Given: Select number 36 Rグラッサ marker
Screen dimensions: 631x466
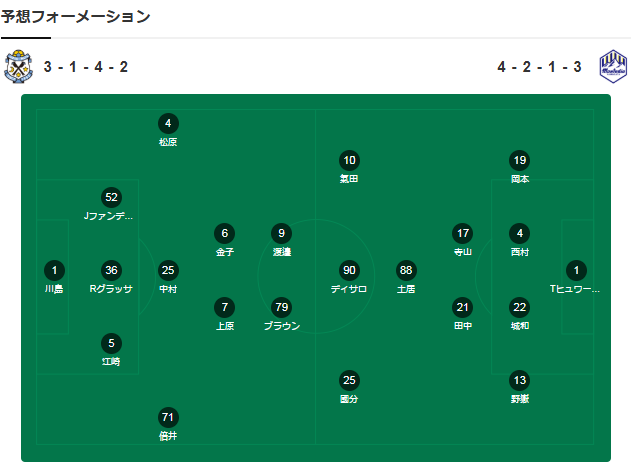Looking at the screenshot, I should (112, 270).
